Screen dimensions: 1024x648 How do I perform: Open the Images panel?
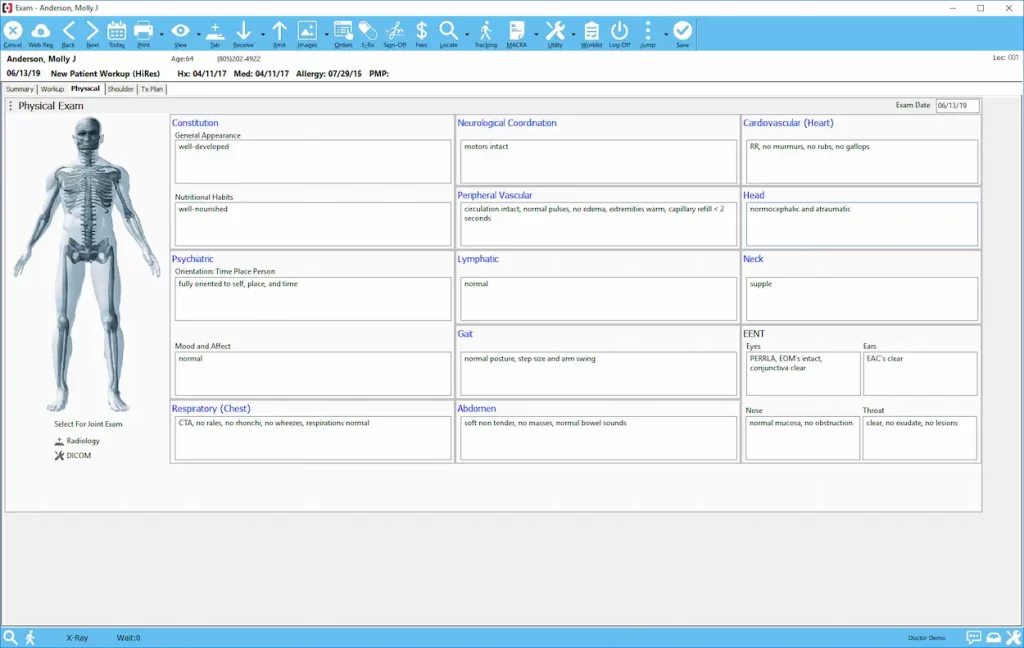(x=308, y=33)
